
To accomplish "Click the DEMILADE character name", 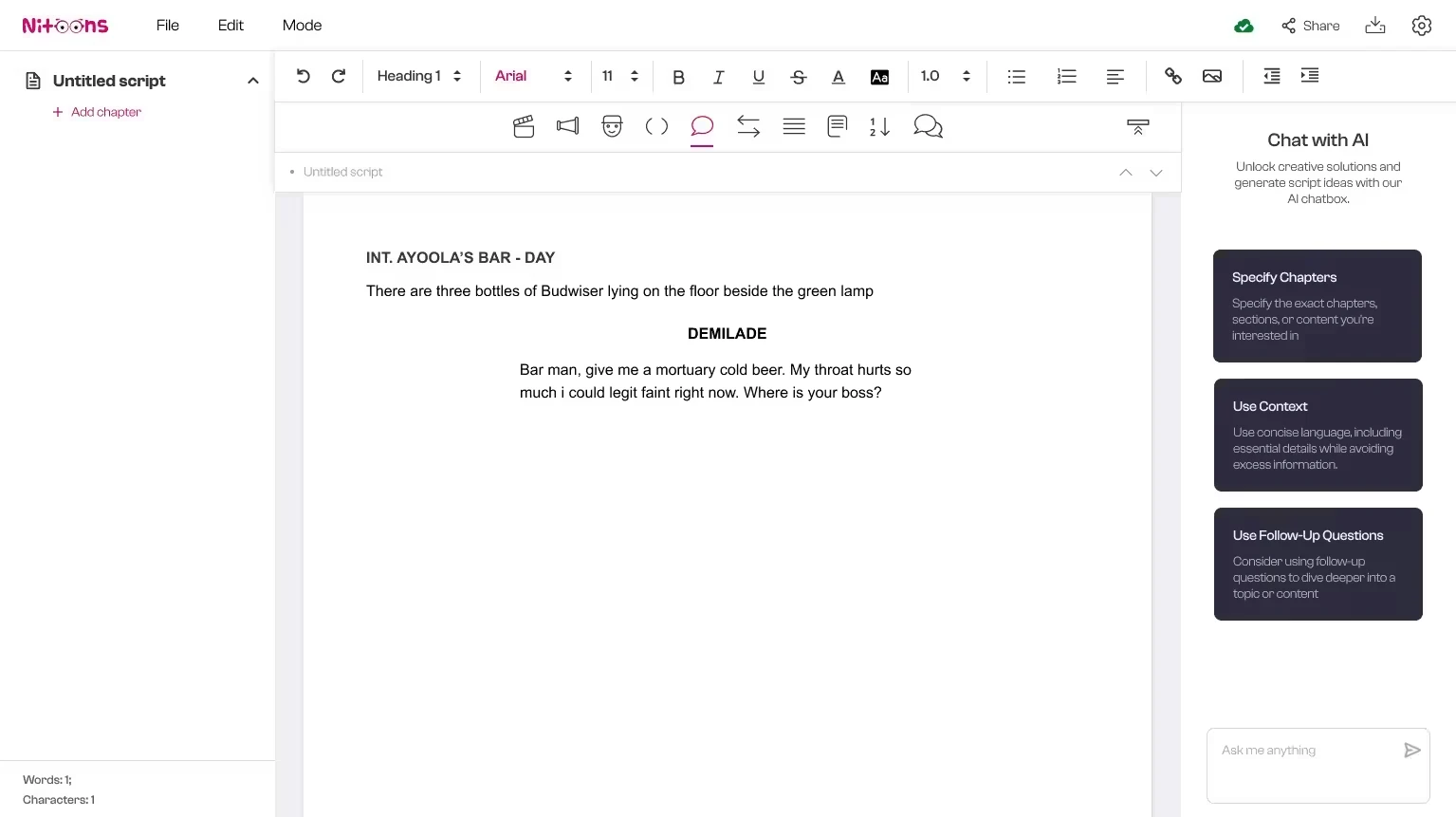I will [x=727, y=334].
